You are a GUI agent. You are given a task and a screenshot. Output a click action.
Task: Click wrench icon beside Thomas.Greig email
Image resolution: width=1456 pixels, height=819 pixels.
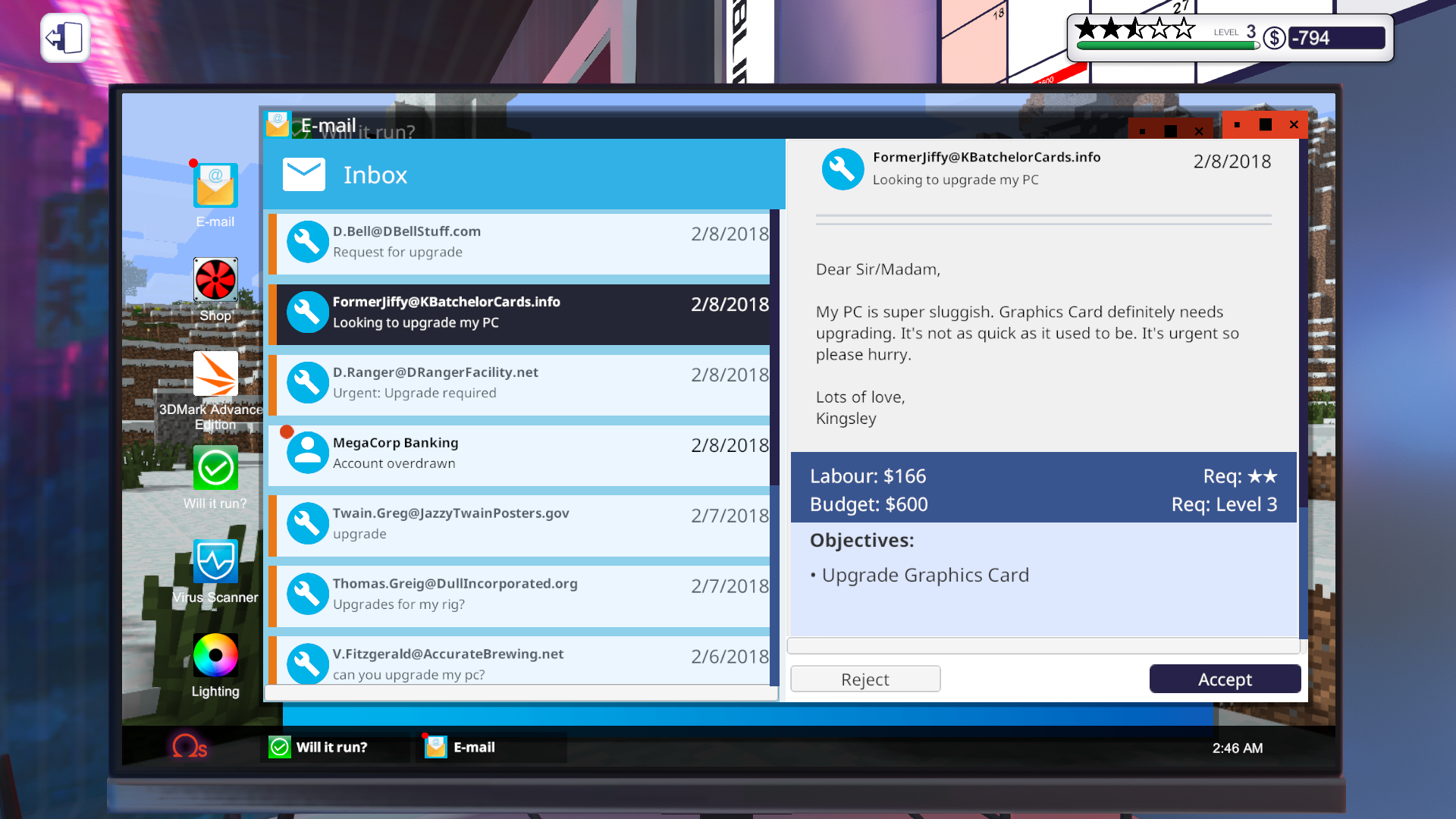click(x=307, y=594)
